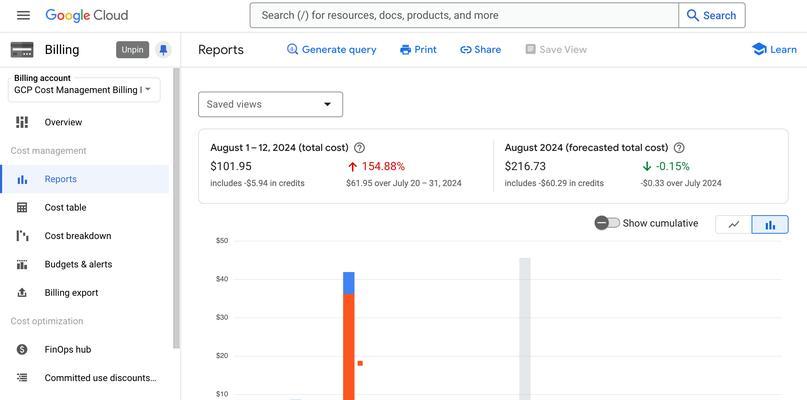Click the Cost management section label
This screenshot has height=400, width=807.
point(48,151)
